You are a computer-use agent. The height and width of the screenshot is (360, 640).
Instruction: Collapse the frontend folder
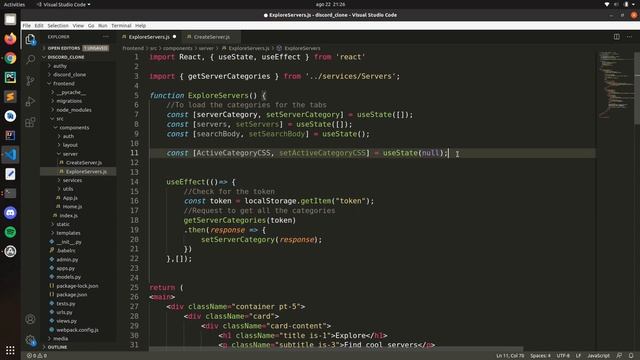64,83
